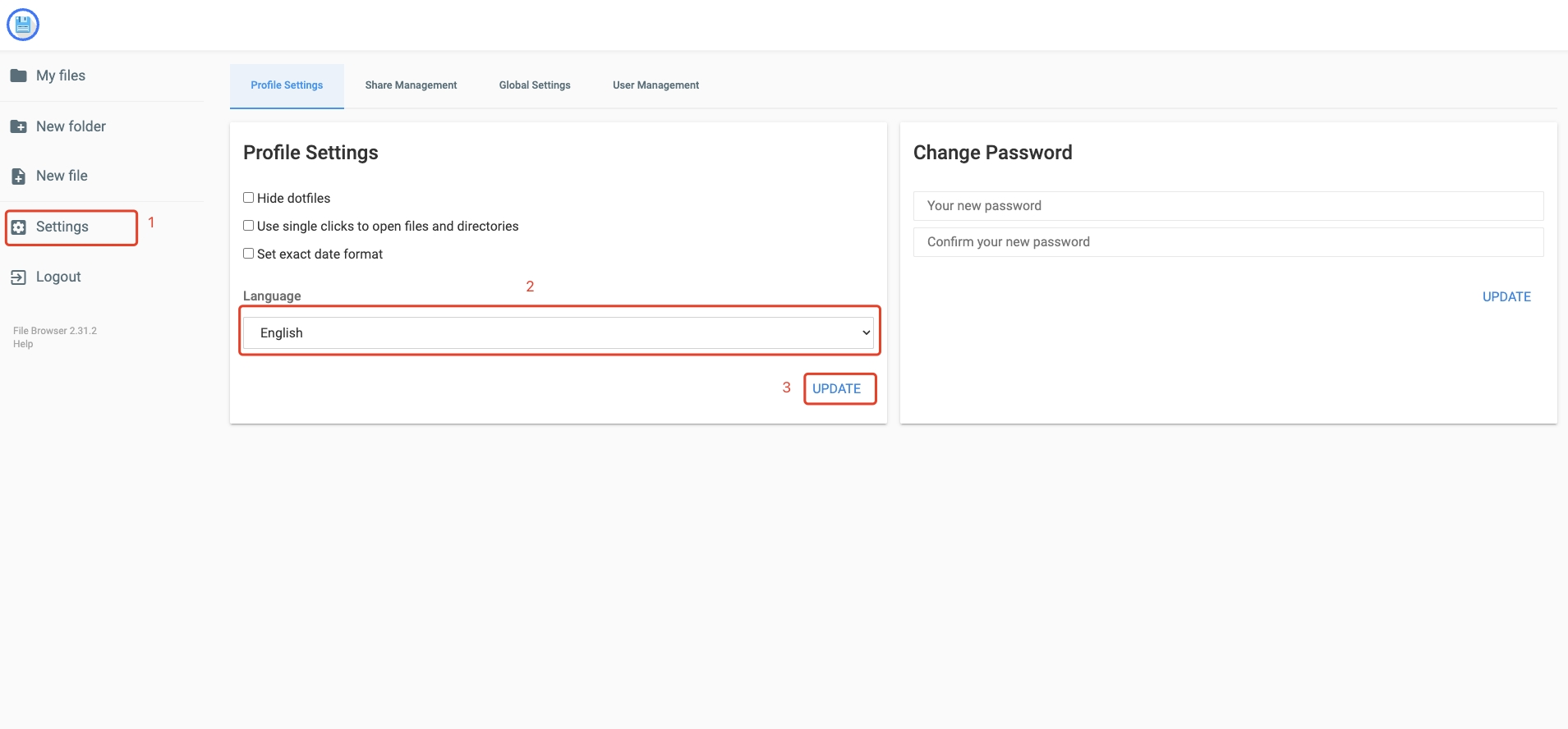Click the File Browser logo icon
Screen dimensions: 1568x729
tap(23, 25)
